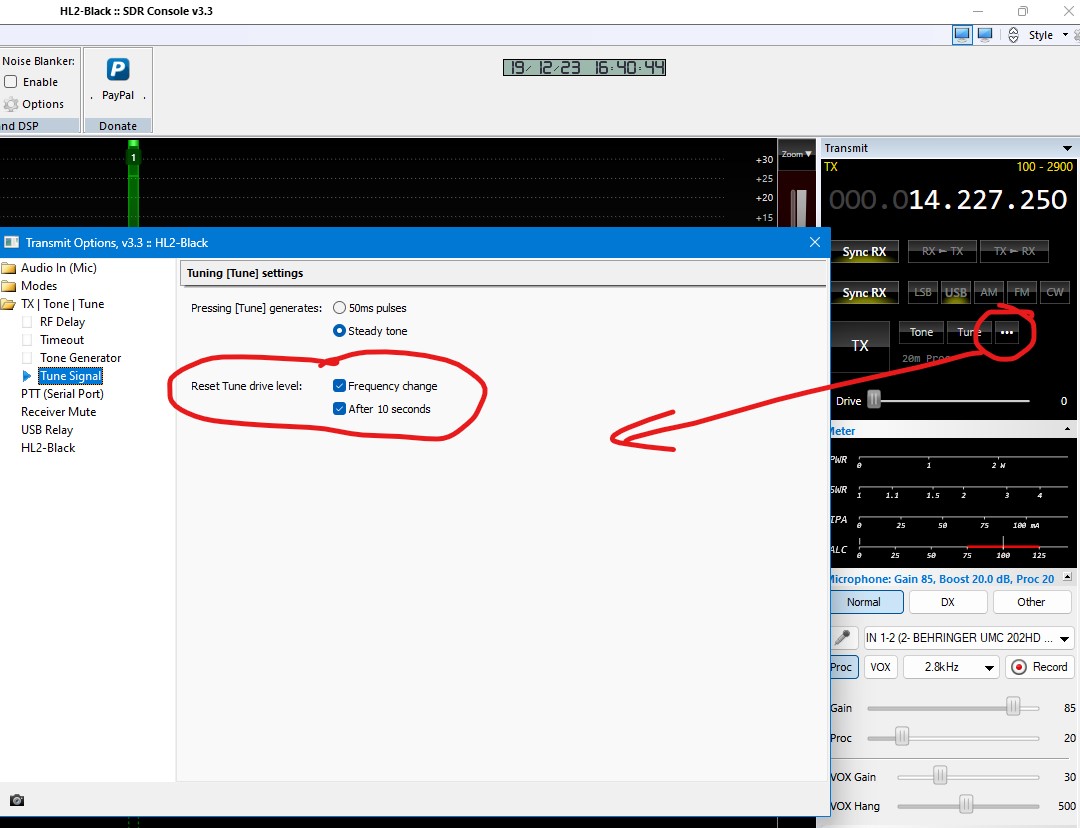Select the DX microphone profile tab

coord(947,602)
